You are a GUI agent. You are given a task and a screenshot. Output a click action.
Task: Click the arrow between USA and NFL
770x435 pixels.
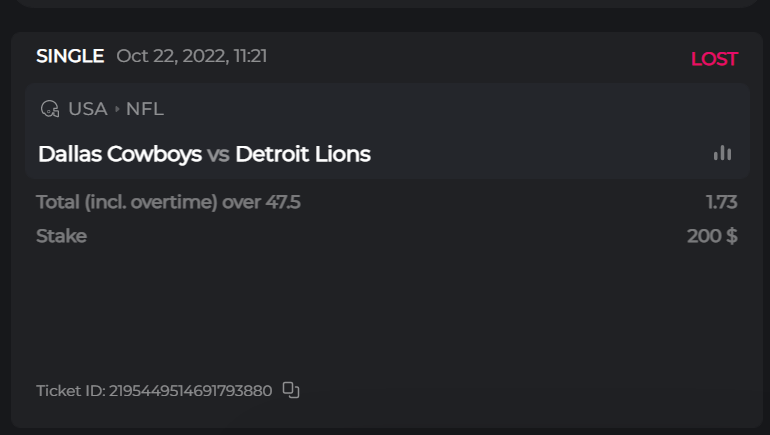click(117, 109)
